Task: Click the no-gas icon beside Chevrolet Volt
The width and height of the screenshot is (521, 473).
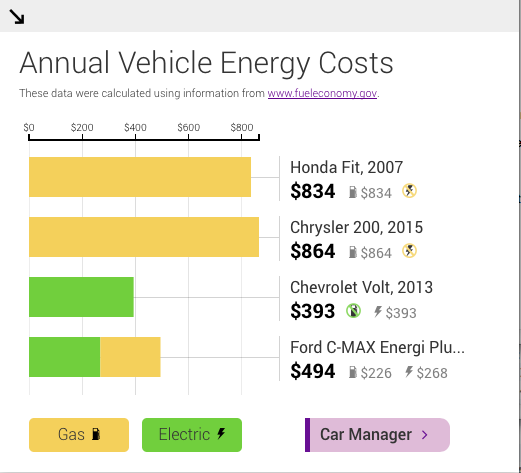Action: [353, 311]
